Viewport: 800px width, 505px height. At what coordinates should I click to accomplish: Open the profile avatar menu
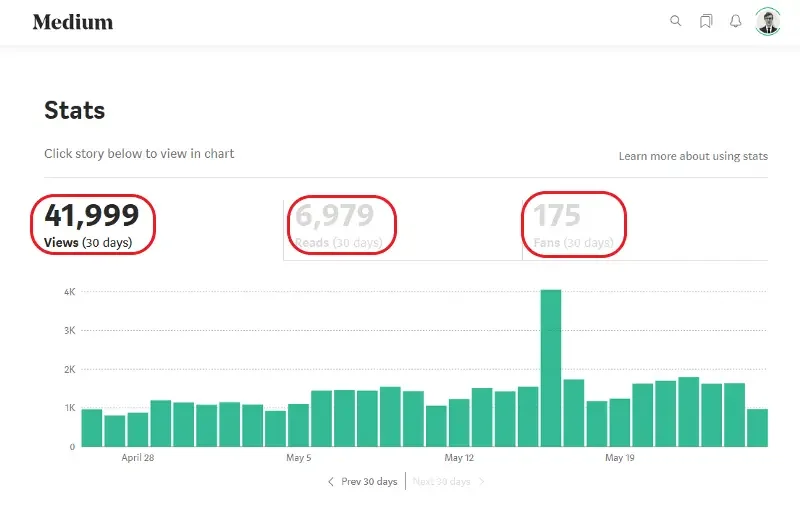768,21
